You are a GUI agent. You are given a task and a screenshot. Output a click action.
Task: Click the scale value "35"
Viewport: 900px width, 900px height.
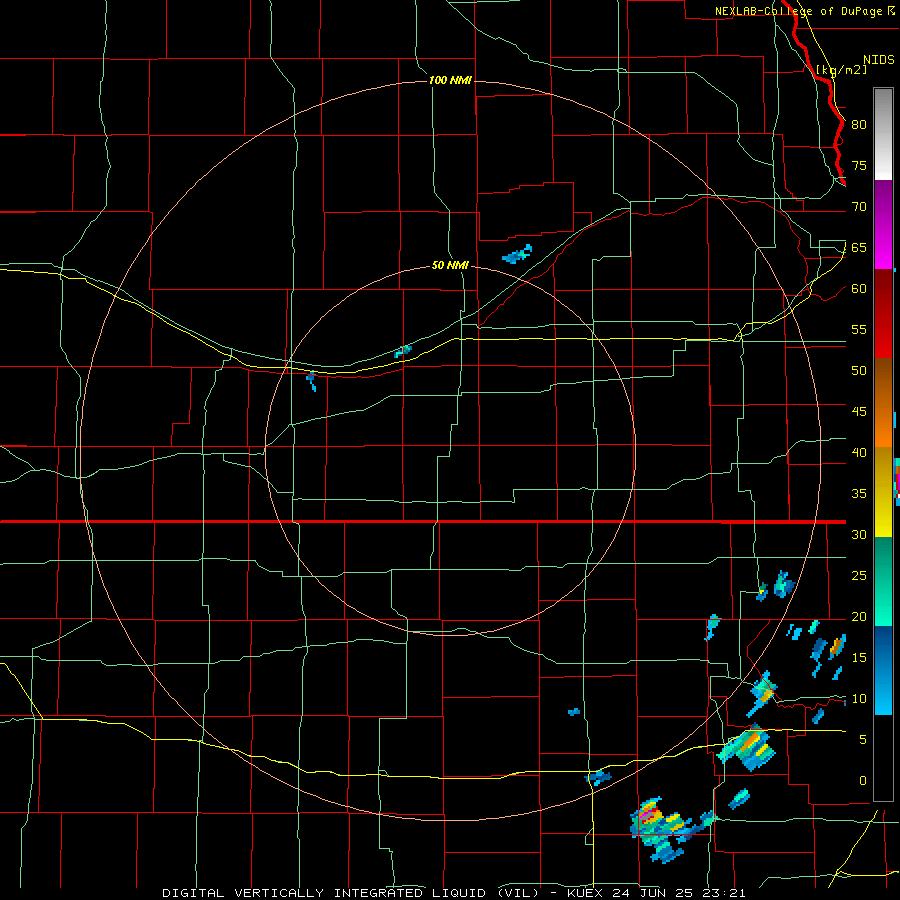pos(859,494)
